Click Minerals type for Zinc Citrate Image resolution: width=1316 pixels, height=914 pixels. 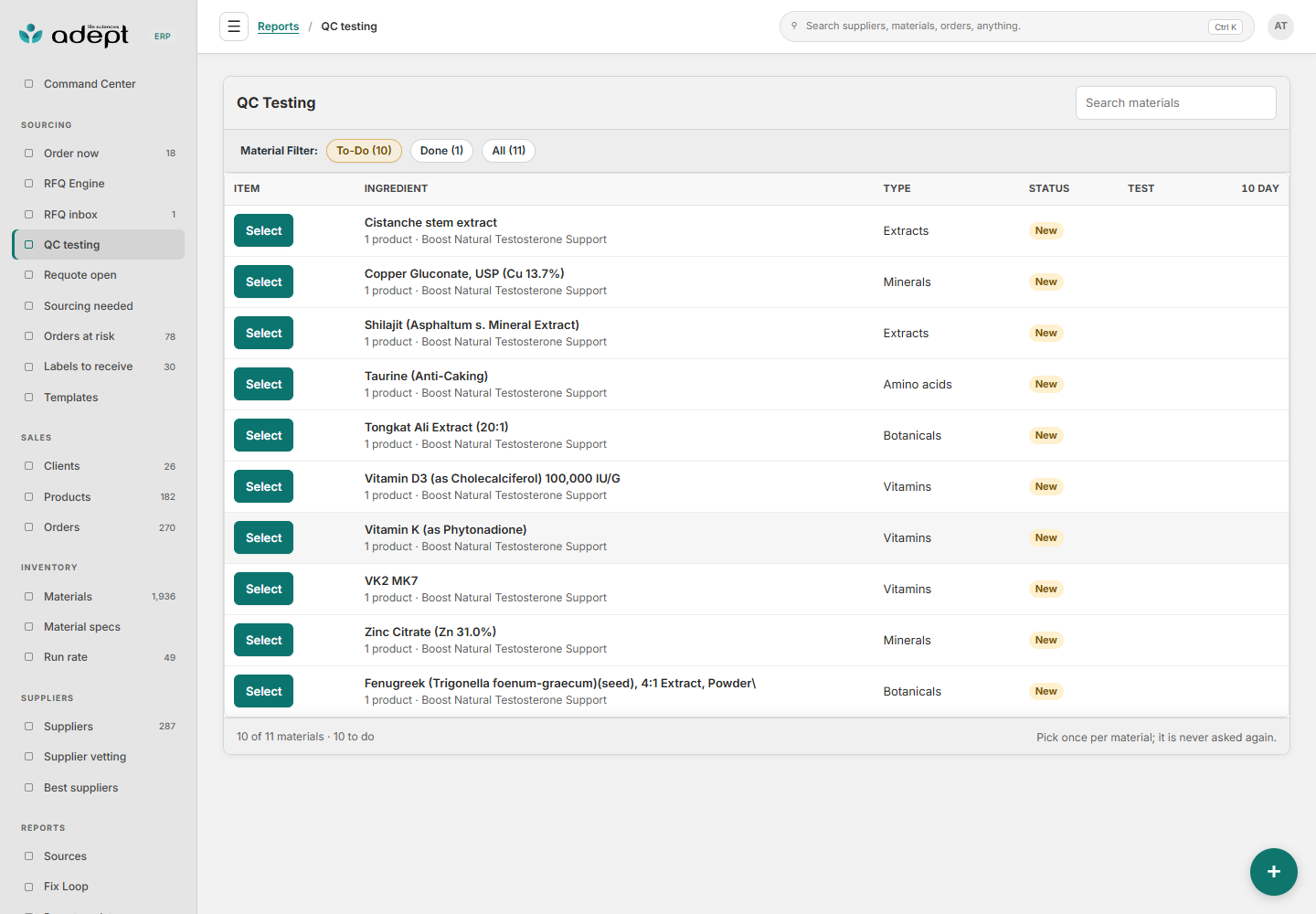pyautogui.click(x=907, y=641)
